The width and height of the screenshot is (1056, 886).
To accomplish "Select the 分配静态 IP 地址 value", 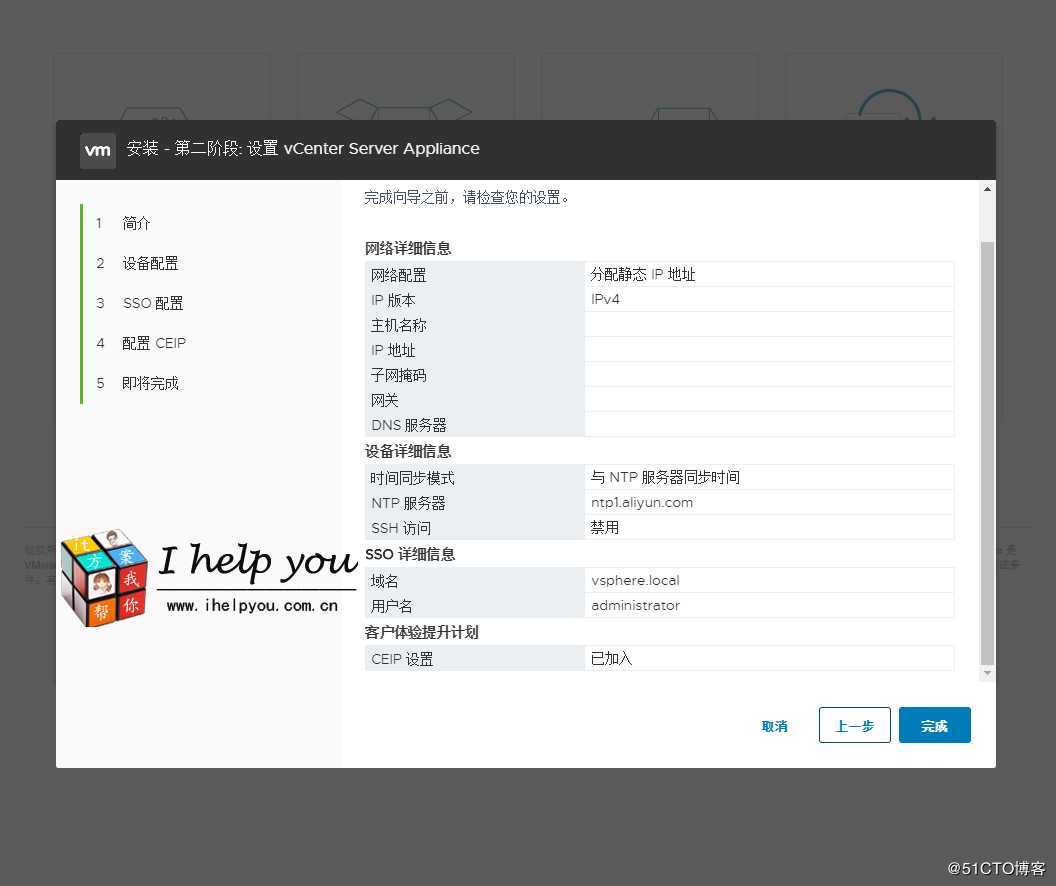I will tap(642, 274).
